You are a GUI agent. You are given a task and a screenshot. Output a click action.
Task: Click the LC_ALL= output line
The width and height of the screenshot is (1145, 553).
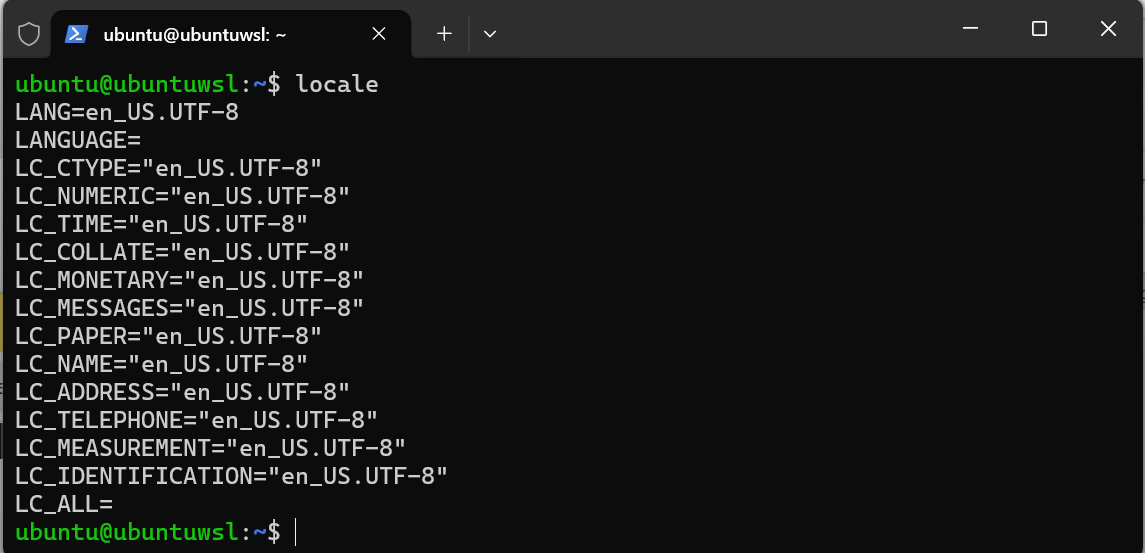[x=64, y=503]
